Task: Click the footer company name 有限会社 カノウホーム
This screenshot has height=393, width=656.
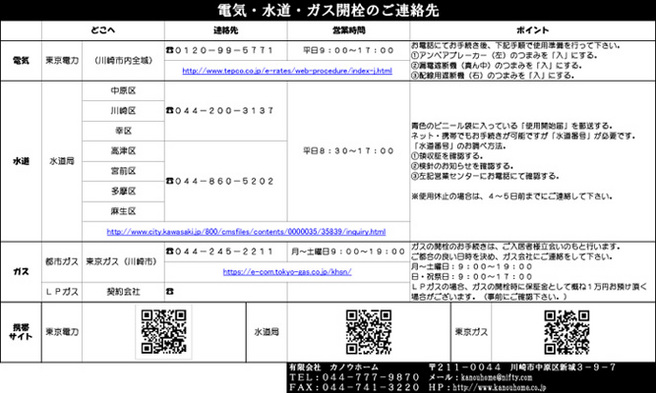Action: [333, 367]
